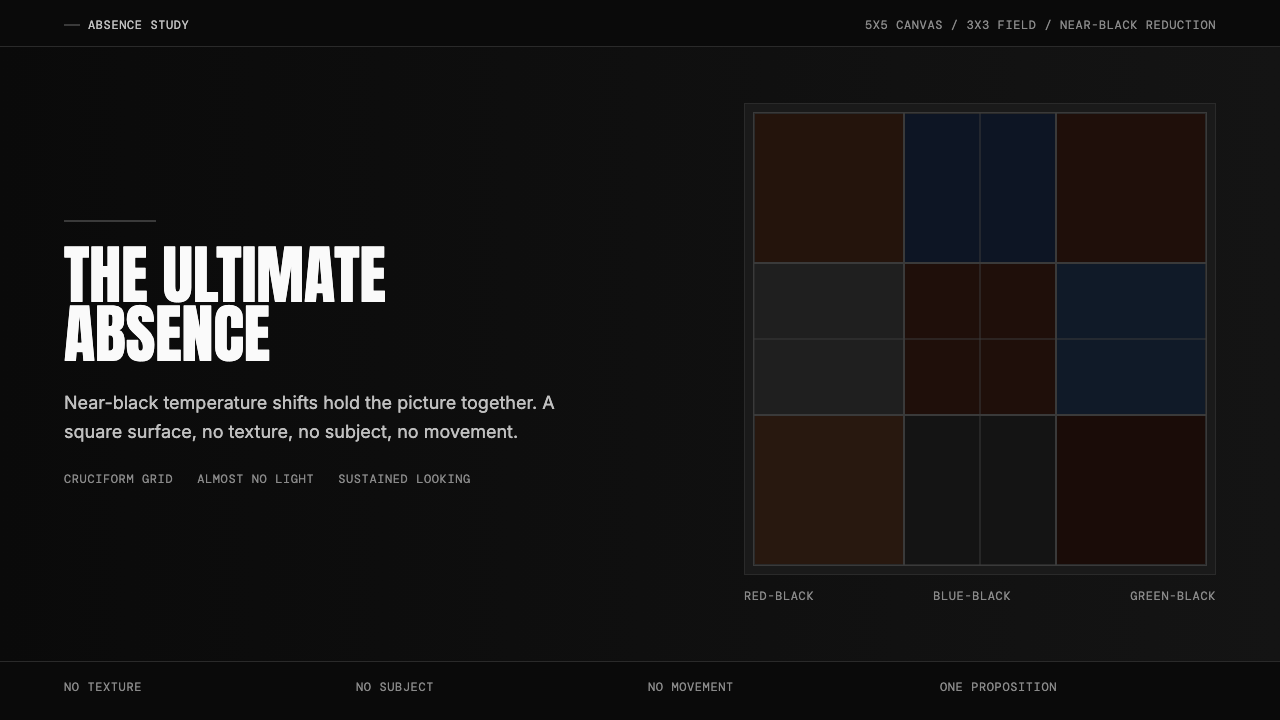The height and width of the screenshot is (720, 1280).
Task: Click the ABSENCE STUDY header label
Action: (138, 25)
